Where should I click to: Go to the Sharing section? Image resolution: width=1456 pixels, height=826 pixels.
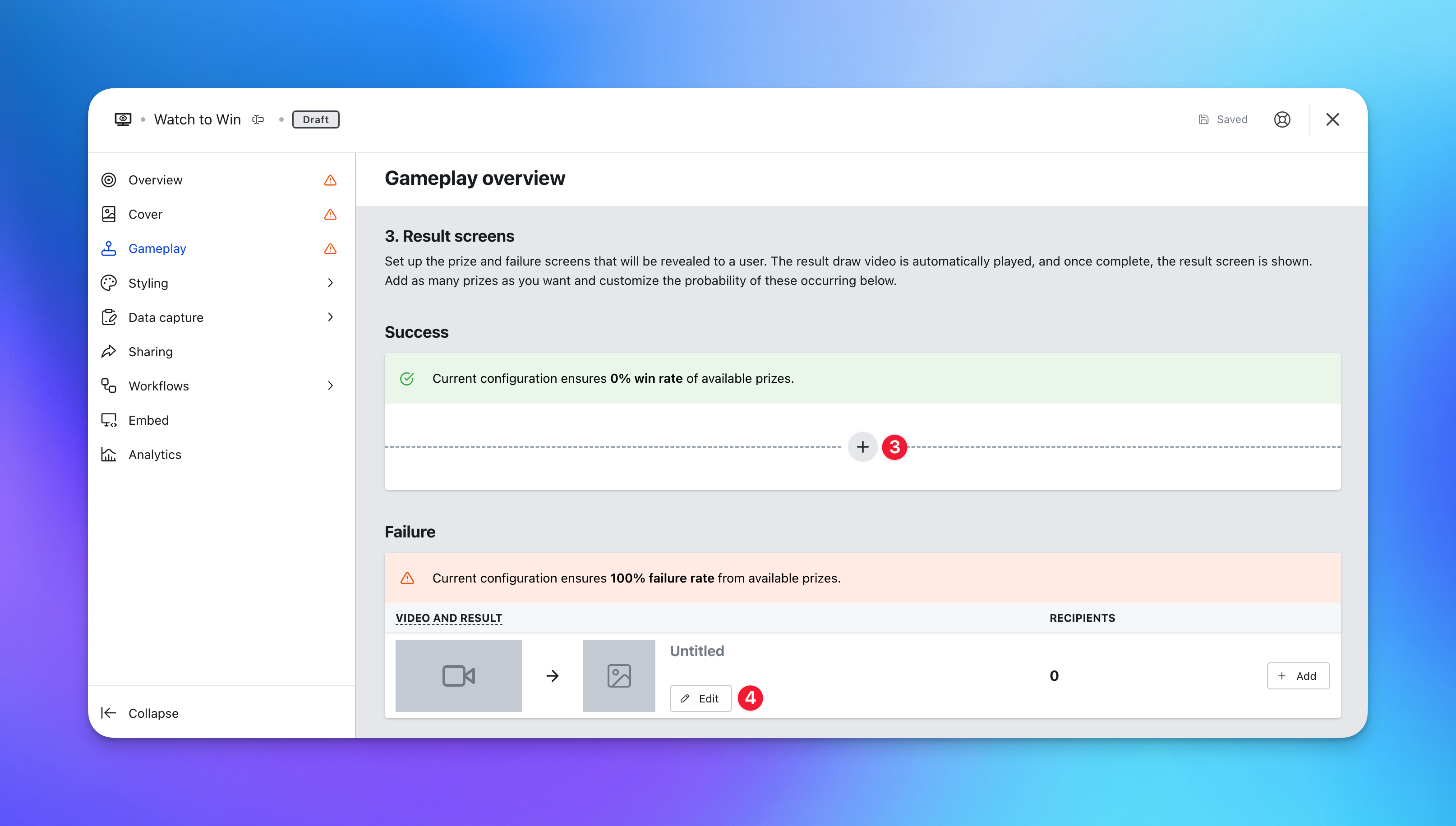click(150, 352)
